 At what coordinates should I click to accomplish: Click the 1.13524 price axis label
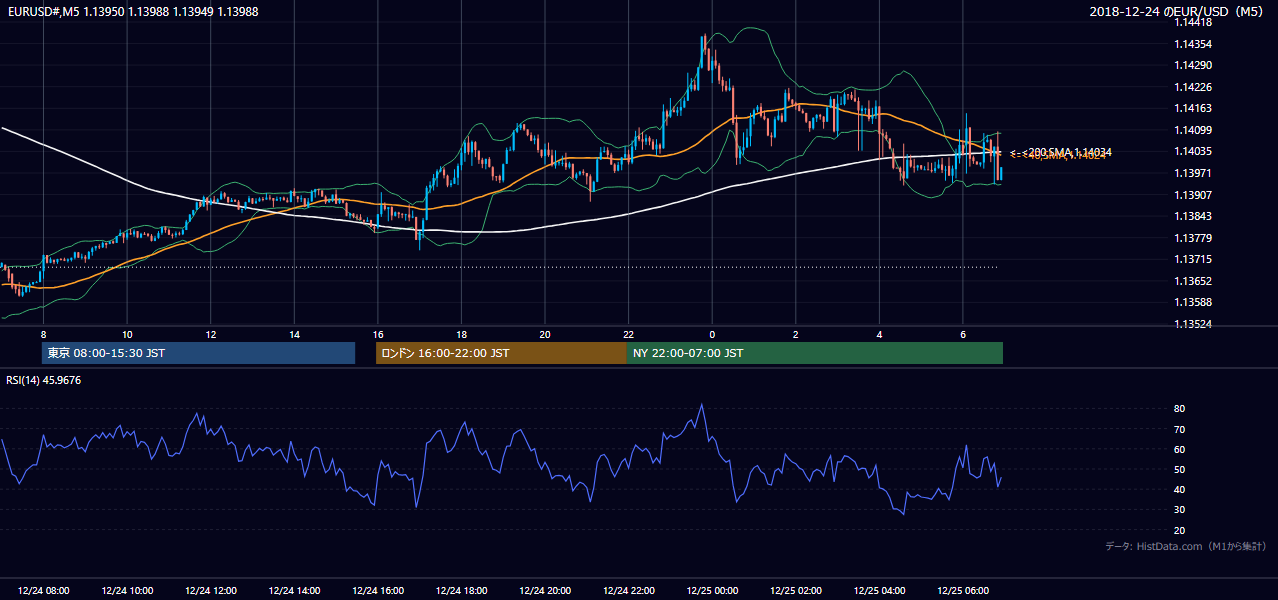1192,324
